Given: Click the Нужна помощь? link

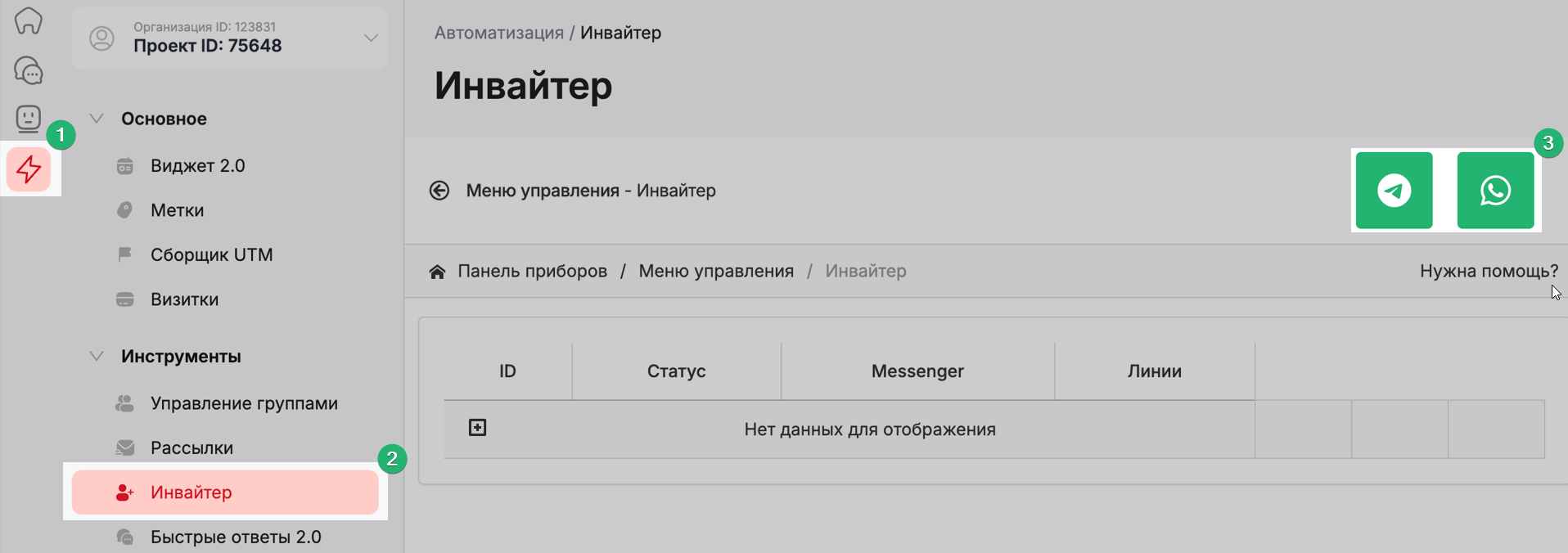Looking at the screenshot, I should (x=1489, y=271).
